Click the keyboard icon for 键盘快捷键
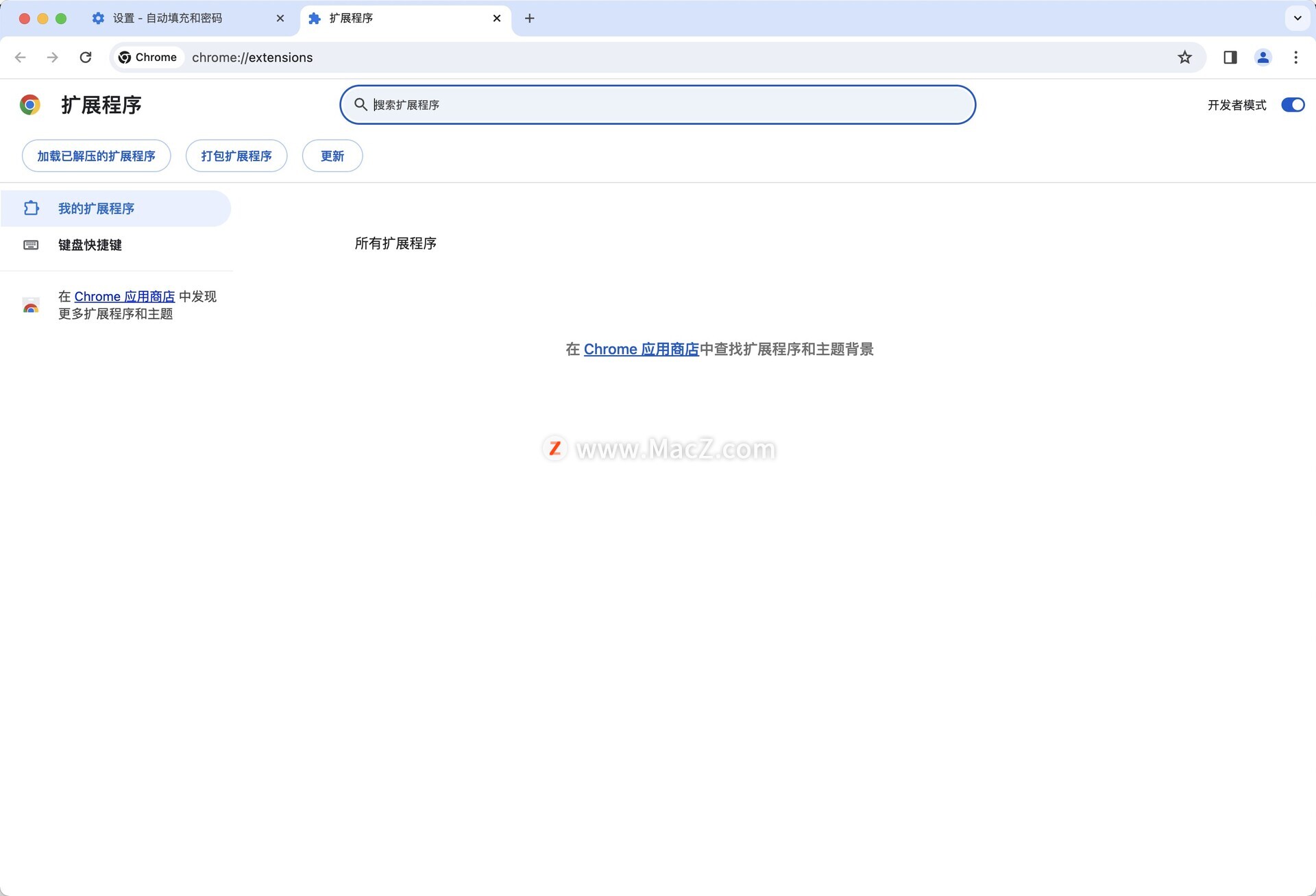 click(x=32, y=245)
